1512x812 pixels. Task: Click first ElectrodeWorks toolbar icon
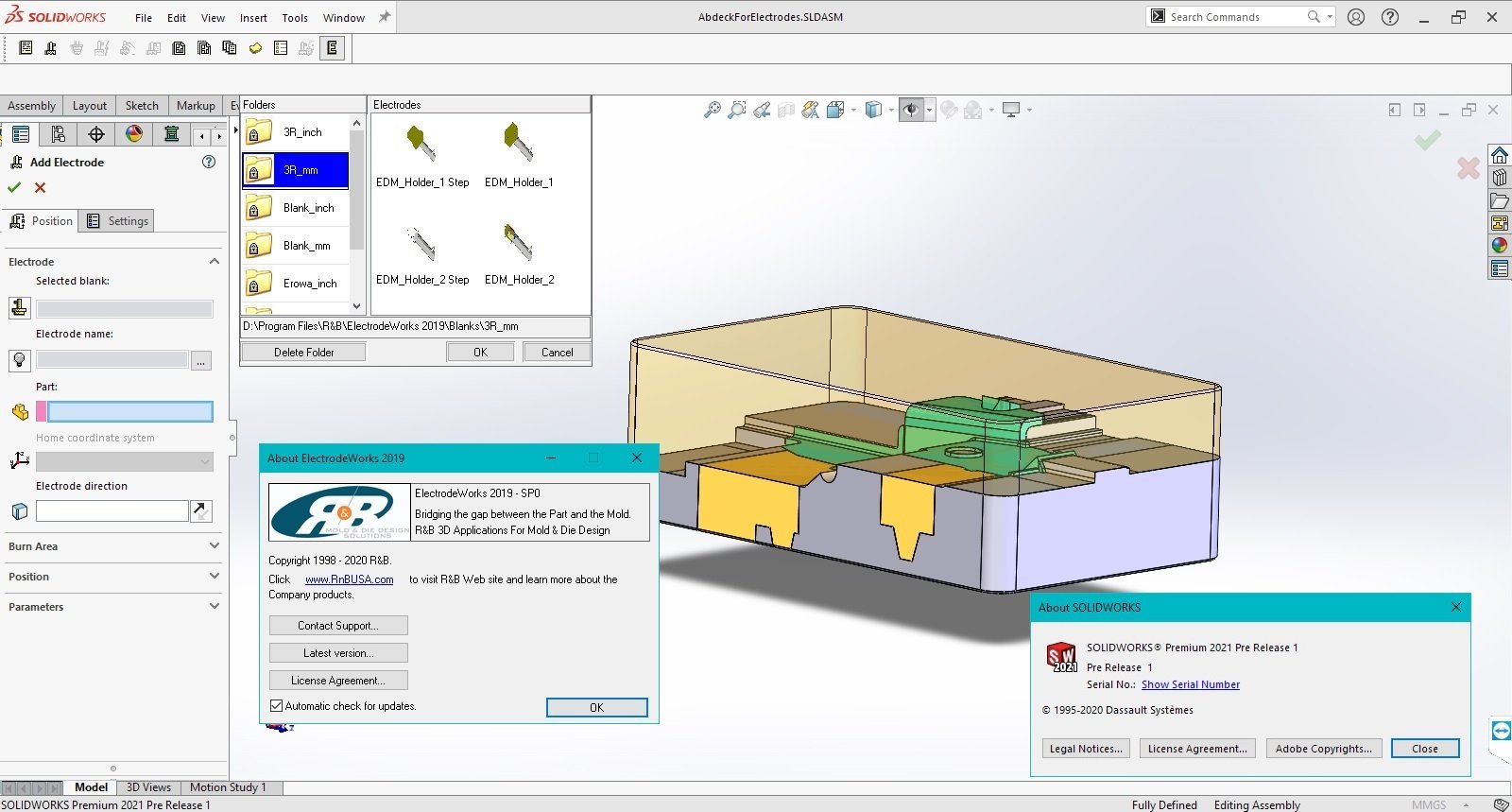click(x=26, y=48)
